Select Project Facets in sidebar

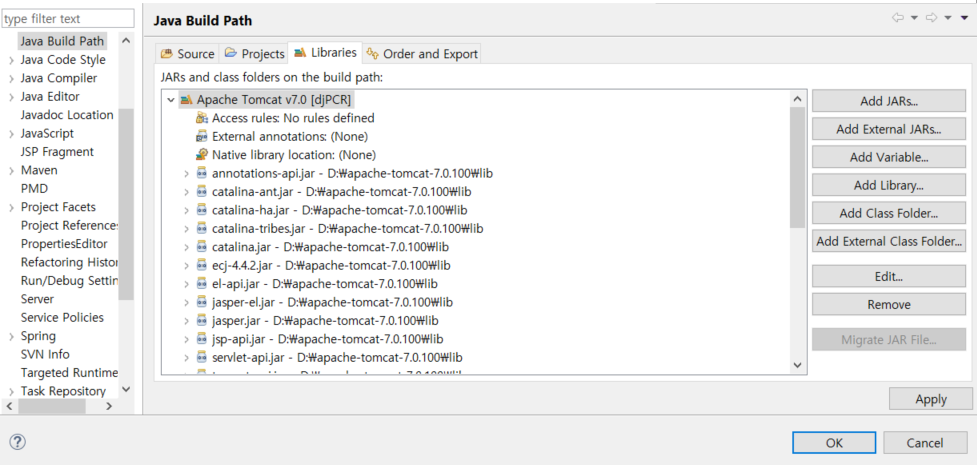click(58, 207)
